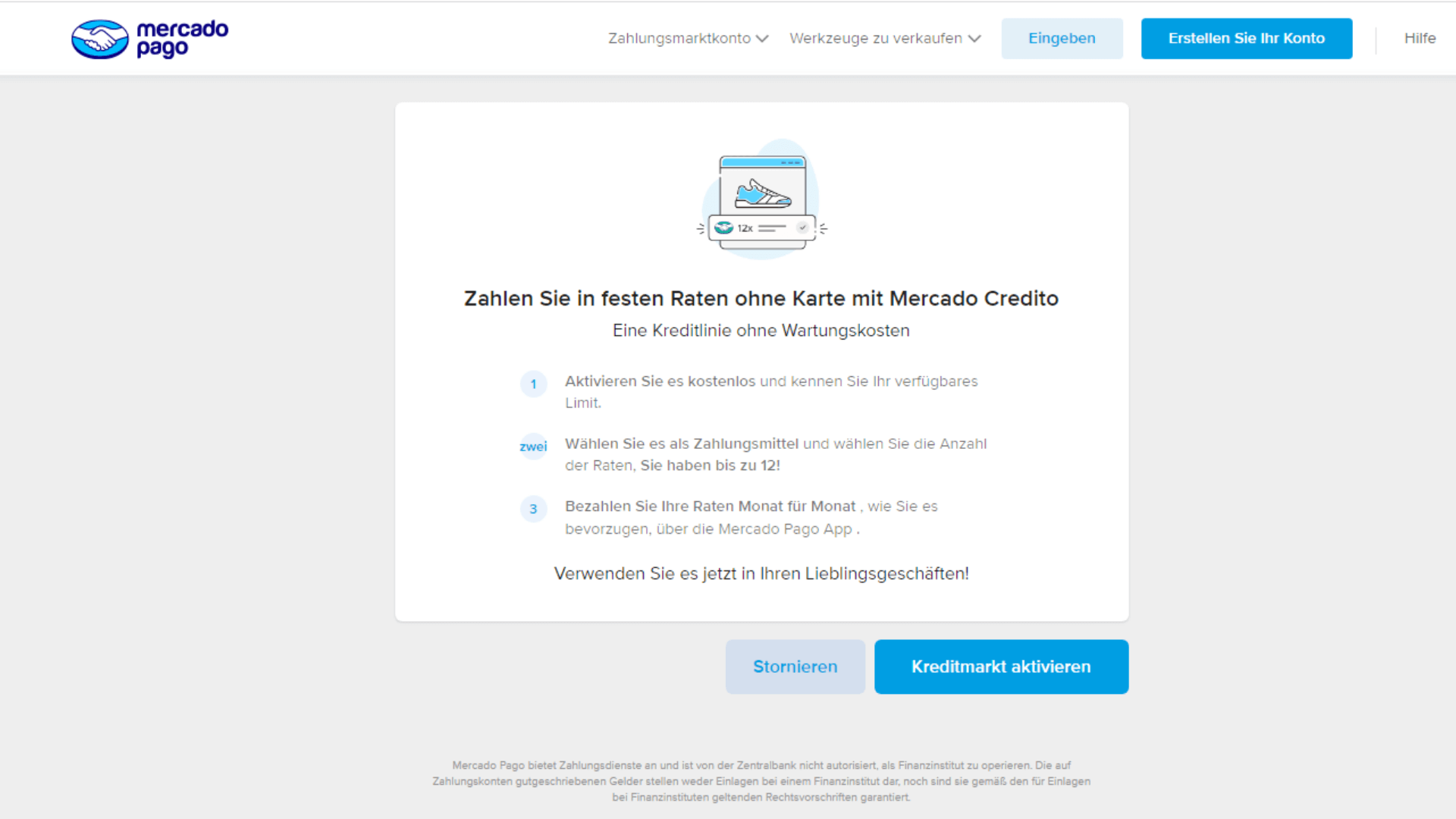Click the step 3 number badge
This screenshot has width=1456, height=819.
(x=533, y=509)
